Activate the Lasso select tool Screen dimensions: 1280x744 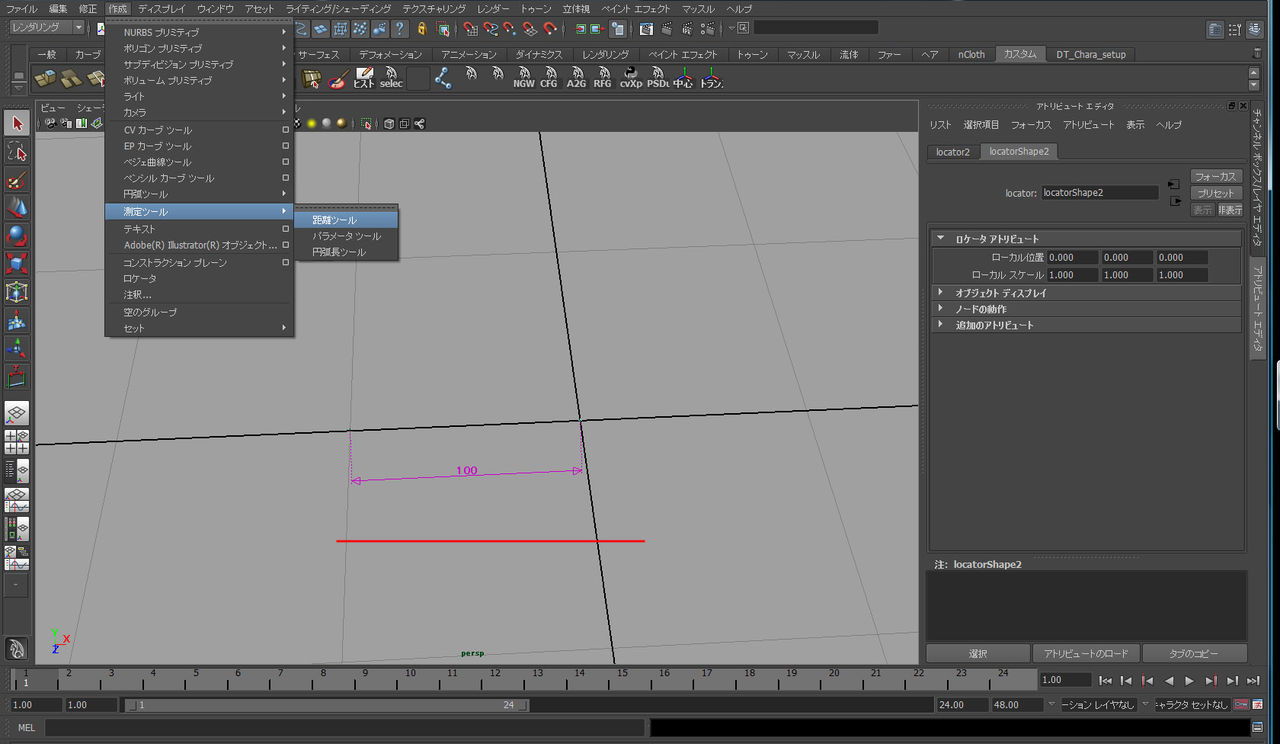(17, 151)
